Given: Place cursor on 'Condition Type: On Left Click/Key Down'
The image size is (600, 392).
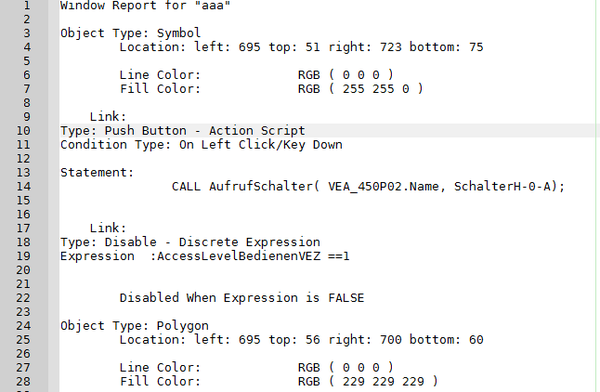Looking at the screenshot, I should pos(201,145).
